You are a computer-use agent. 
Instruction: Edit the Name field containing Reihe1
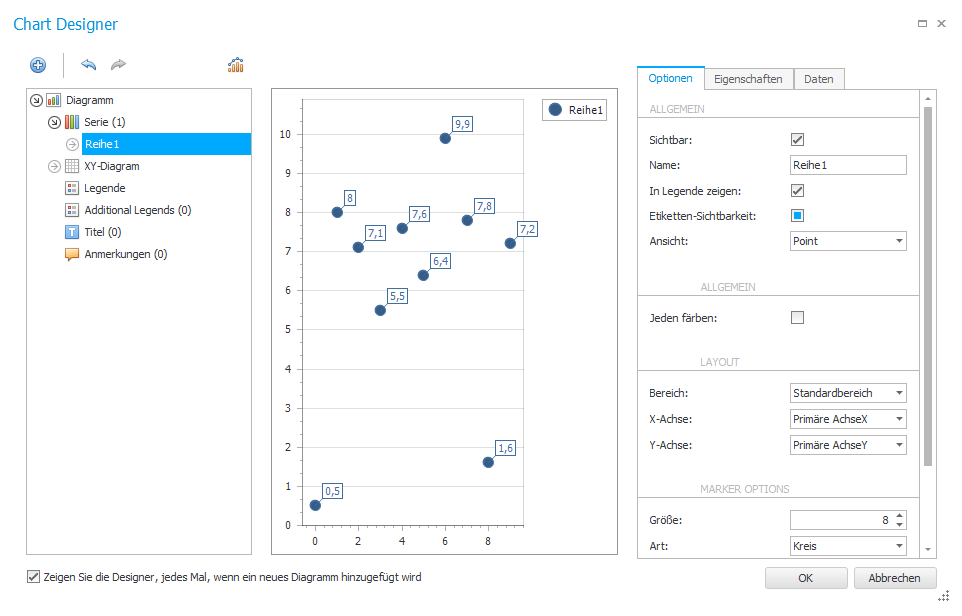tap(848, 165)
